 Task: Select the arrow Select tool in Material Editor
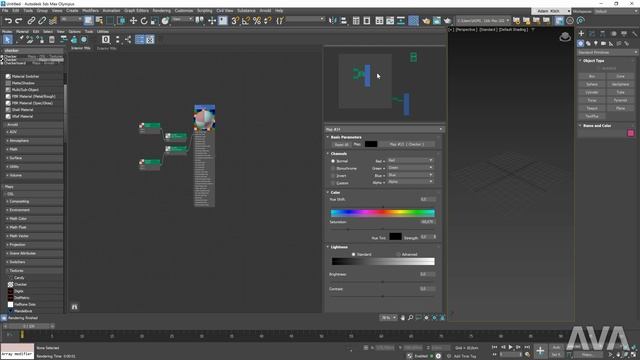[x=7, y=40]
